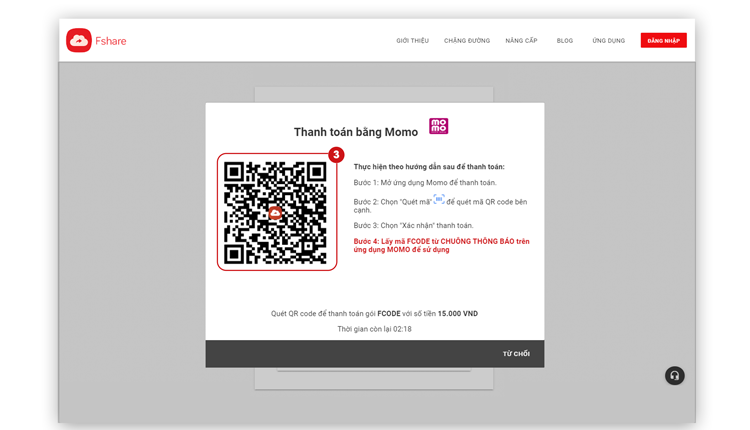Click 'Bước 3: Chọn Xác nhận' text

[x=413, y=225]
